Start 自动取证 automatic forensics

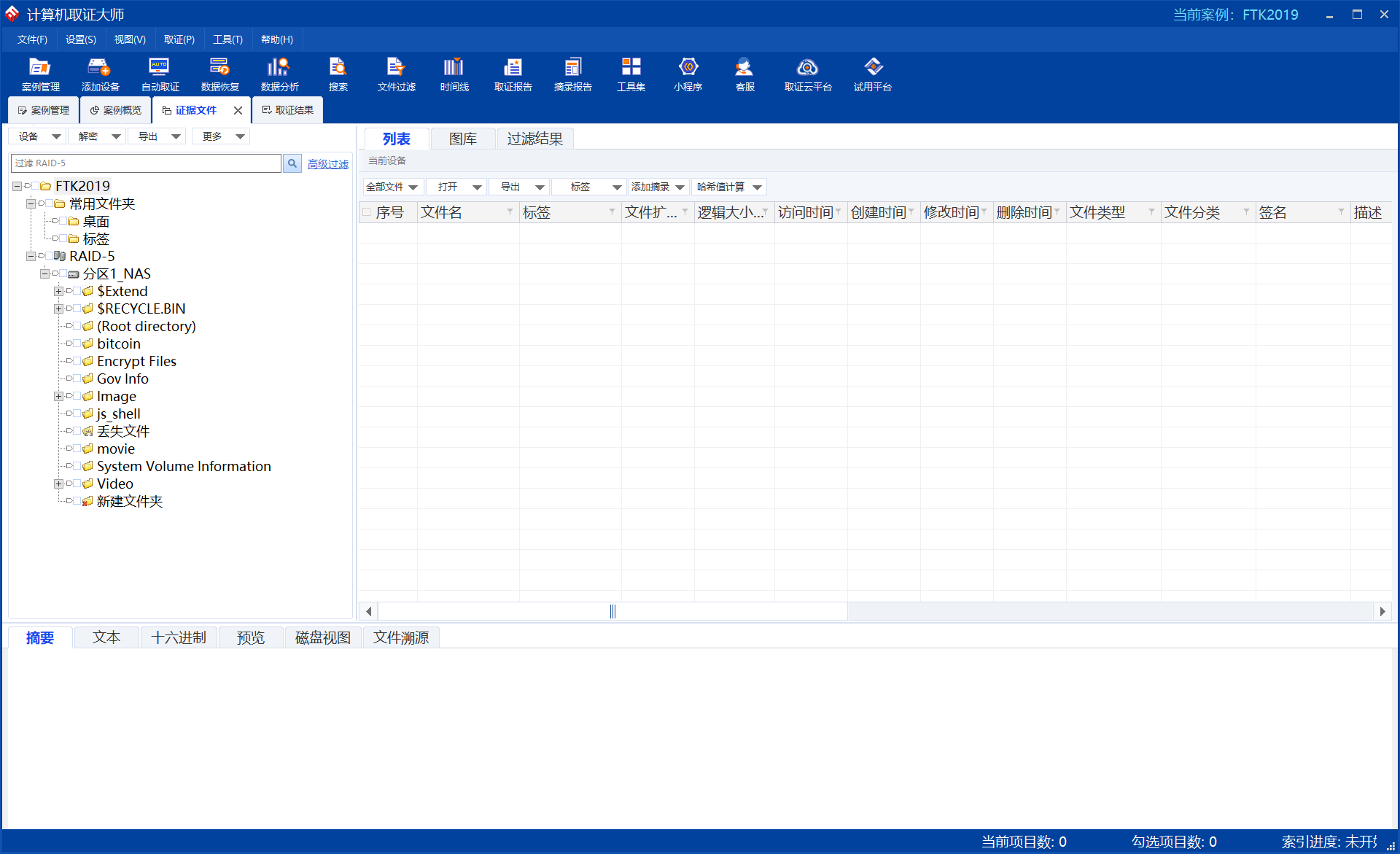(x=160, y=74)
